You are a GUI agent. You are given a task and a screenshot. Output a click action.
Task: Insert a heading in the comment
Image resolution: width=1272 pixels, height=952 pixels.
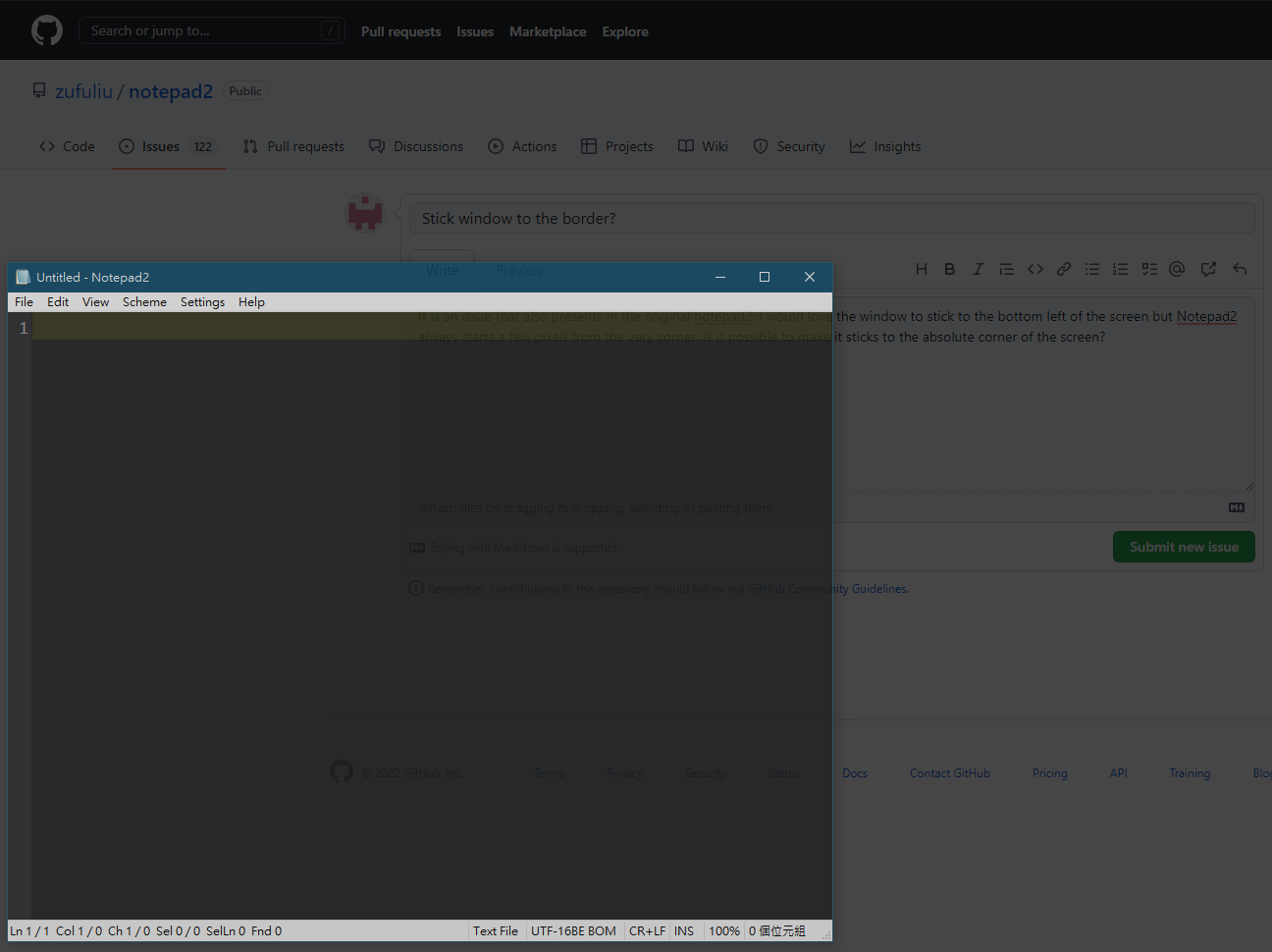coord(922,268)
